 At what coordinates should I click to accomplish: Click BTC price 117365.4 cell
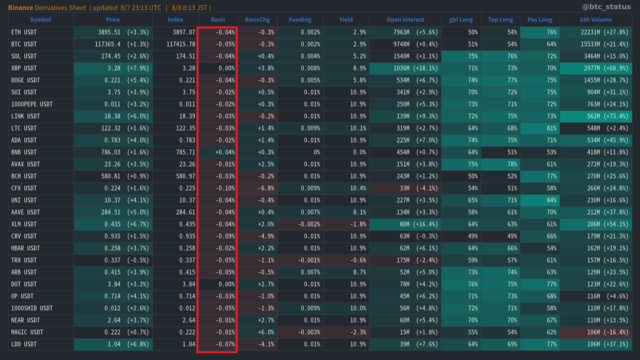(113, 44)
